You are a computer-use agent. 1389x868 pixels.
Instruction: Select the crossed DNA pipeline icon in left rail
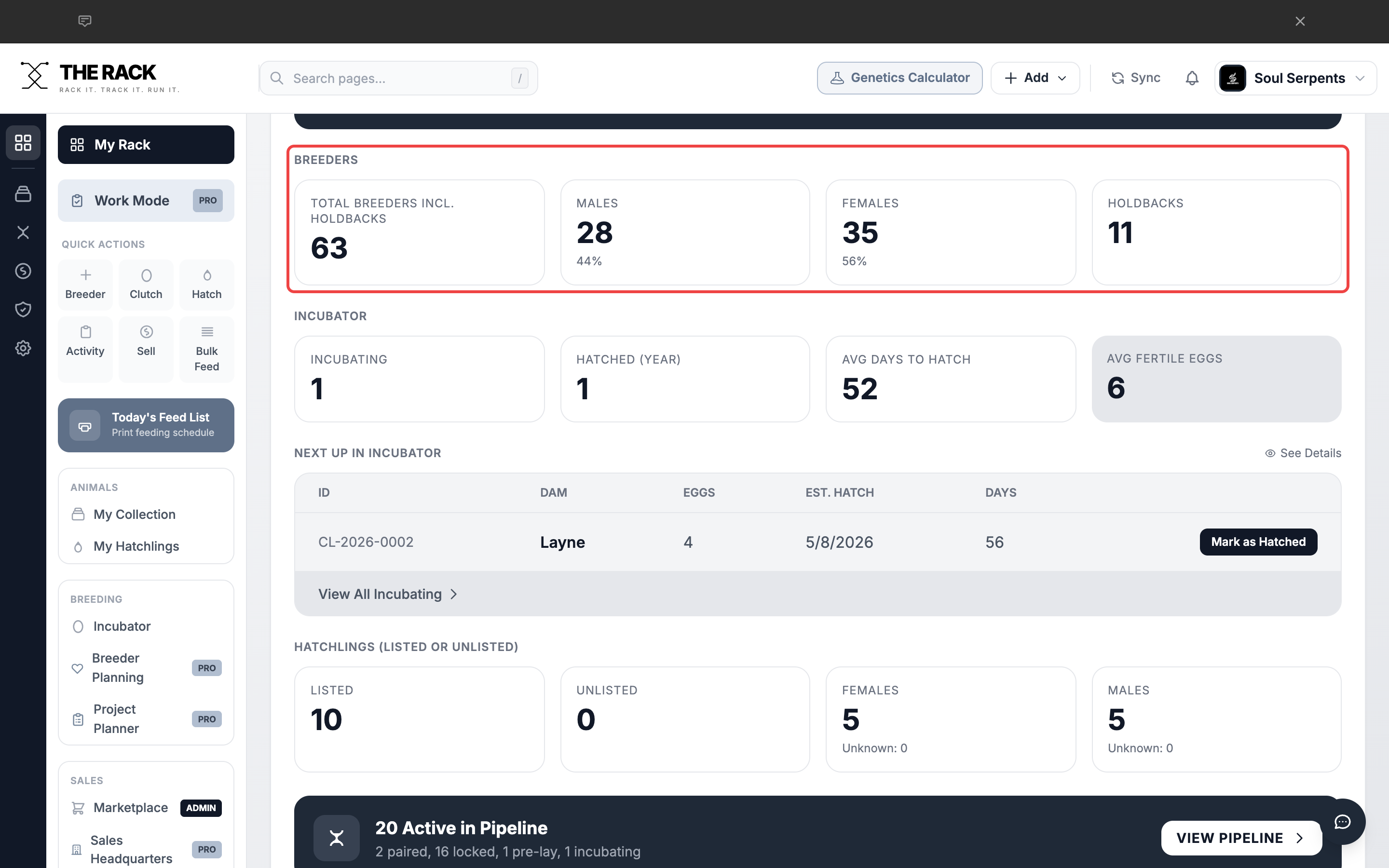pyautogui.click(x=23, y=232)
